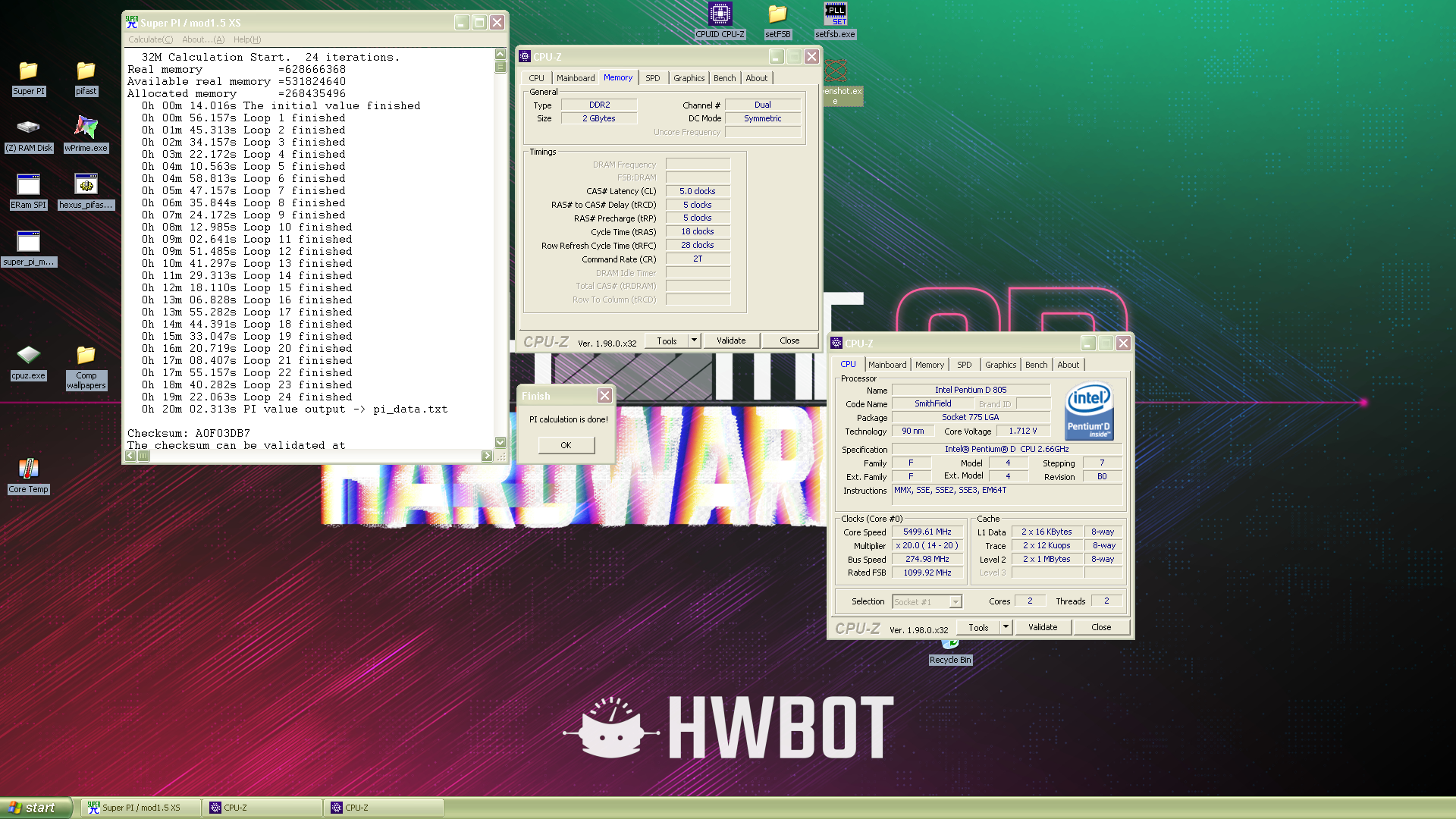Open the hexus_pifas desktop shortcut
This screenshot has width=1456, height=819.
(86, 192)
